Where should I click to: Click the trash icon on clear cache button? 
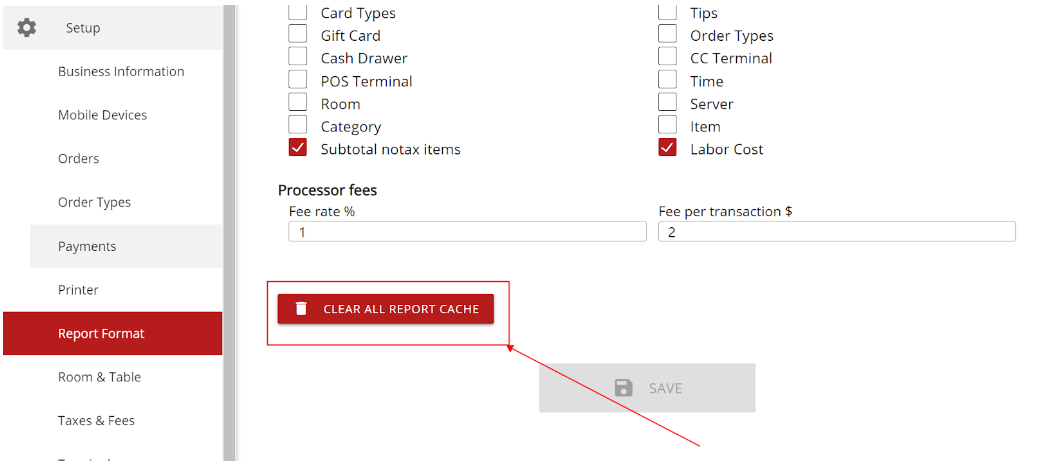click(301, 309)
